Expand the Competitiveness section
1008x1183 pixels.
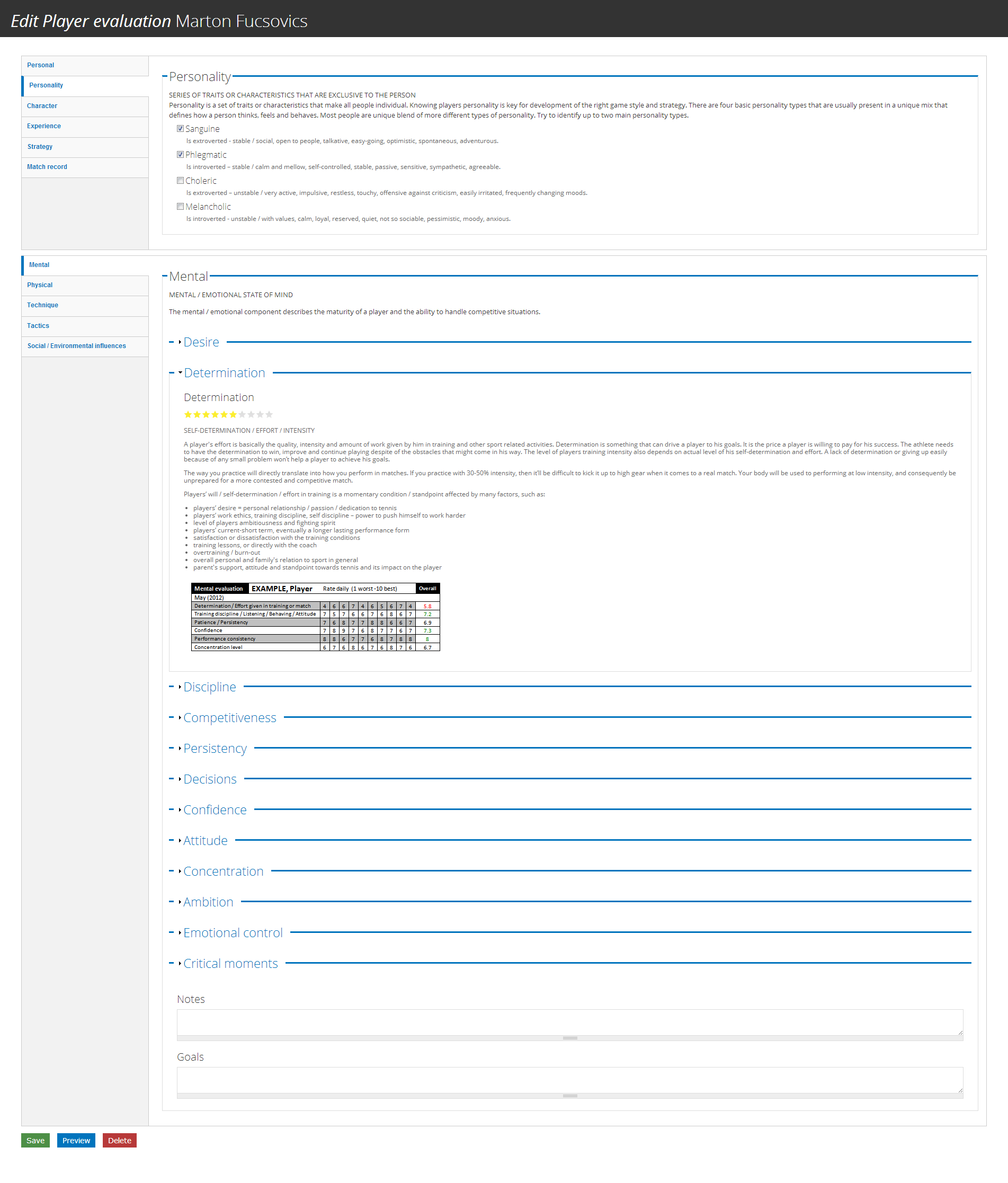pyautogui.click(x=229, y=718)
